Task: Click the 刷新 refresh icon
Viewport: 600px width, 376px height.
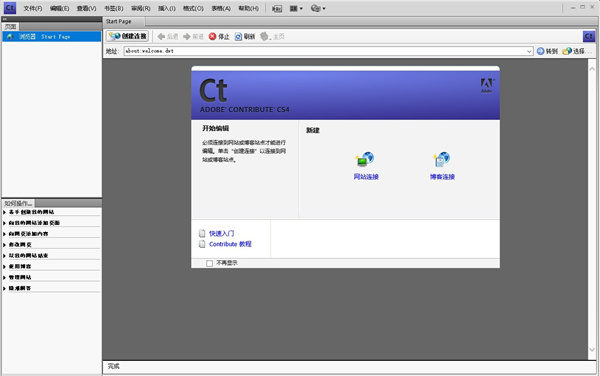Action: point(238,36)
